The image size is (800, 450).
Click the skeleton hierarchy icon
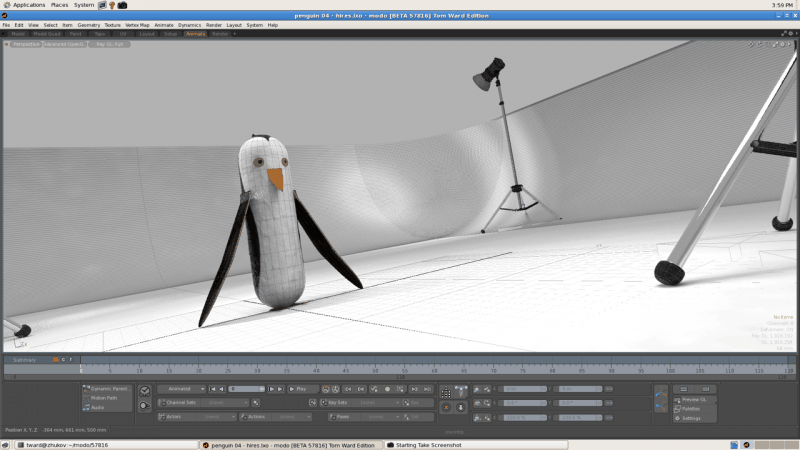[x=446, y=392]
